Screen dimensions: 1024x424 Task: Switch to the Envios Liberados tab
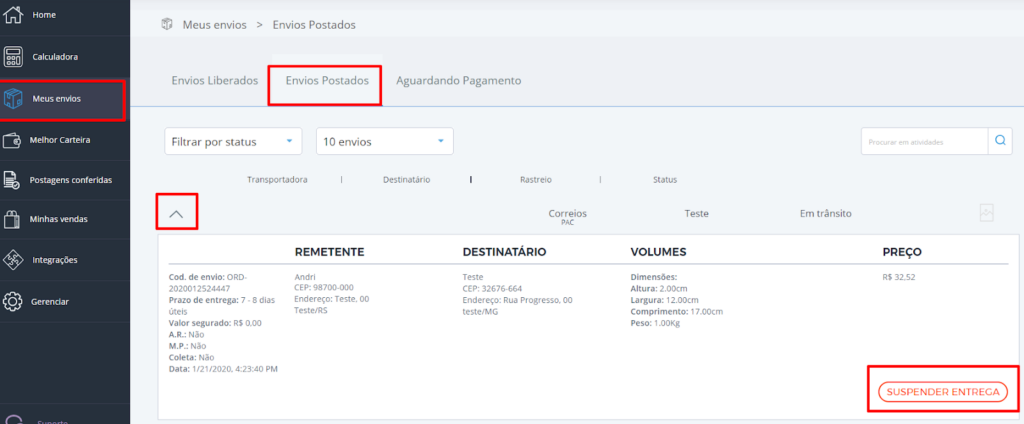pyautogui.click(x=215, y=81)
